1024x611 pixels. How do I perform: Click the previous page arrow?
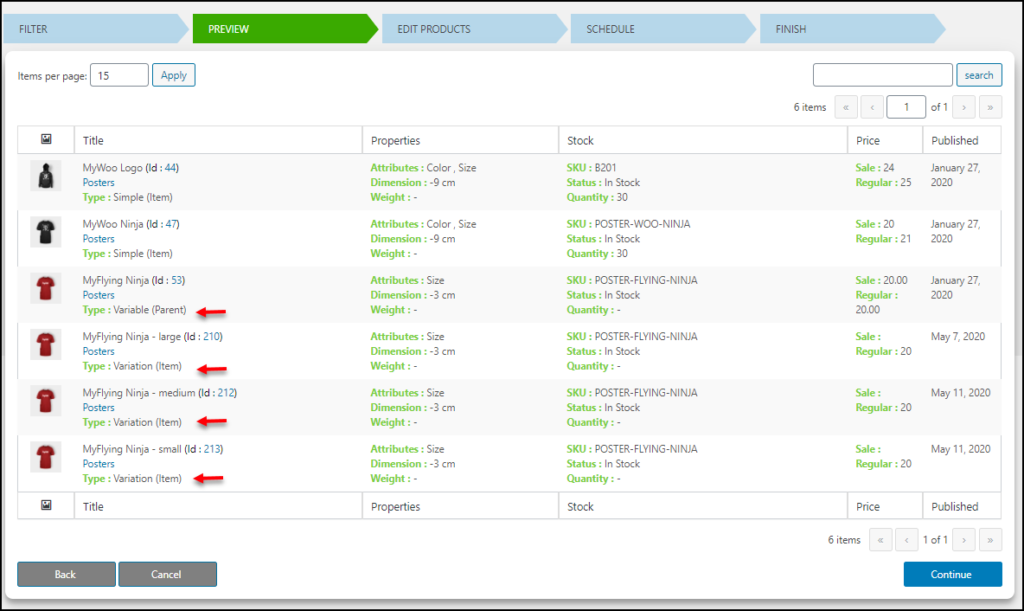click(873, 107)
